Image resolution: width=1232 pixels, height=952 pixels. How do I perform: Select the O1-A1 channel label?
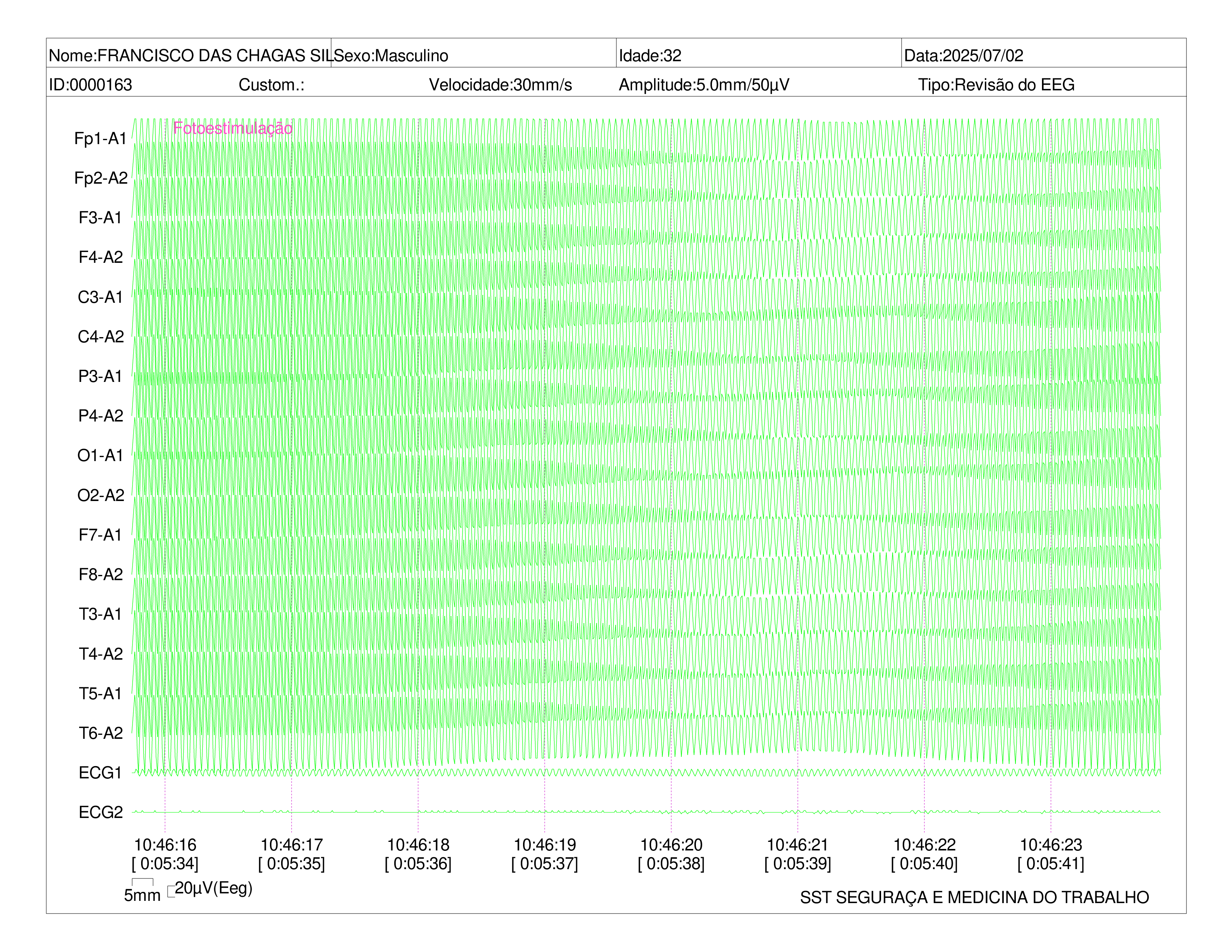coord(100,455)
